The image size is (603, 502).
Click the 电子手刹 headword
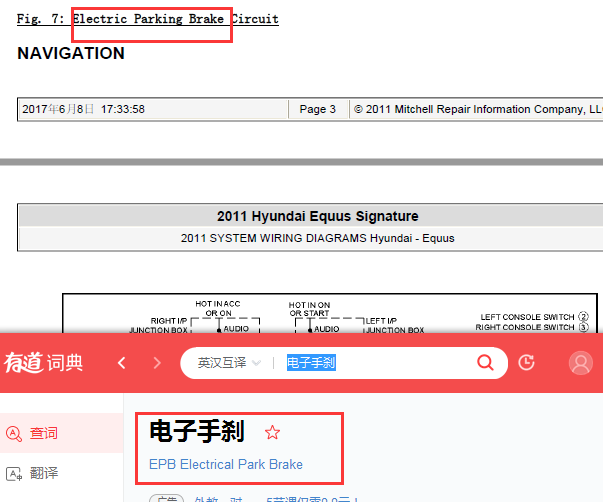coord(197,431)
